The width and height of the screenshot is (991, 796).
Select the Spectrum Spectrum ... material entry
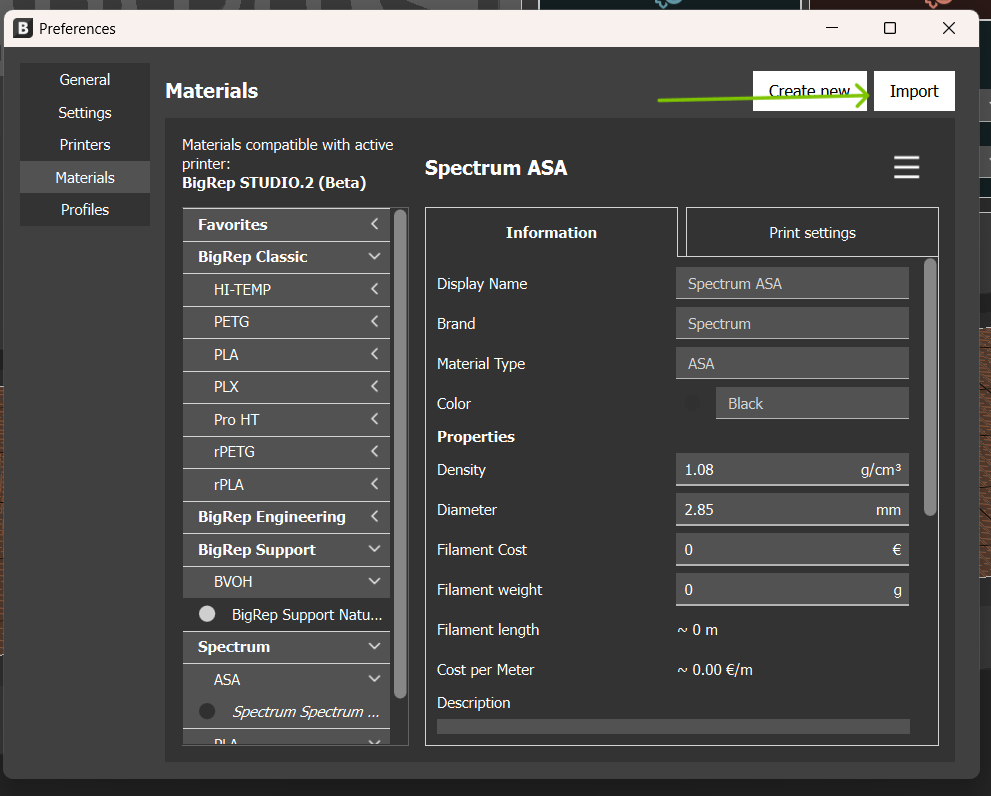point(286,712)
